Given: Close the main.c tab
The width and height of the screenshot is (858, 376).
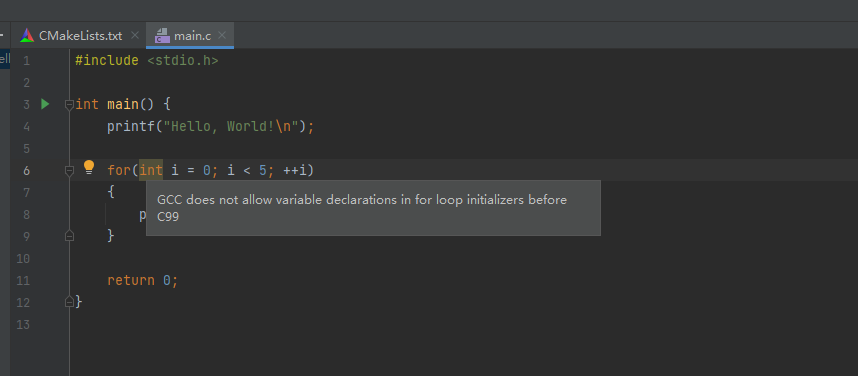Looking at the screenshot, I should (x=222, y=36).
